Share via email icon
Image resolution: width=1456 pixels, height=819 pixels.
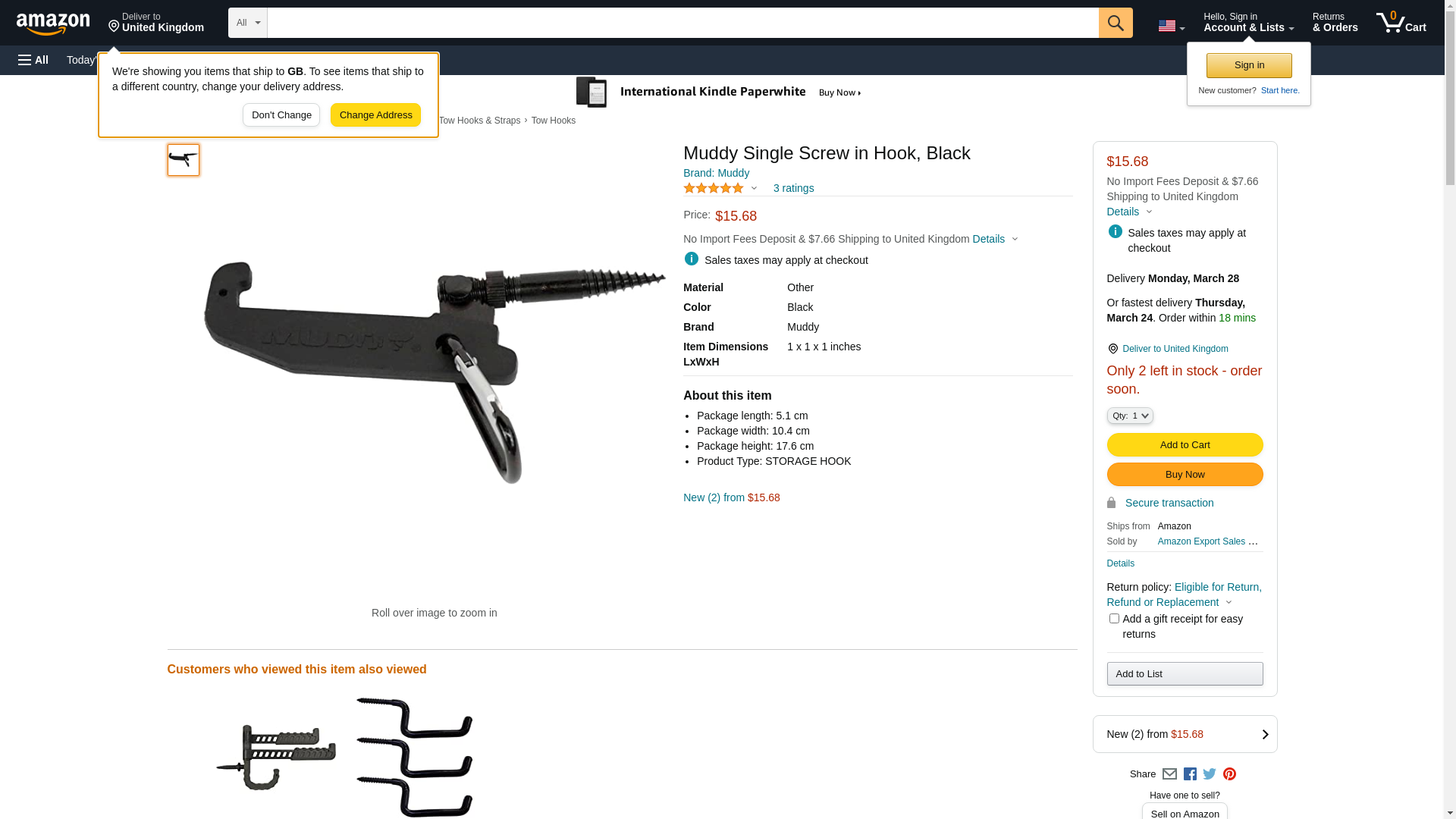point(1169,774)
